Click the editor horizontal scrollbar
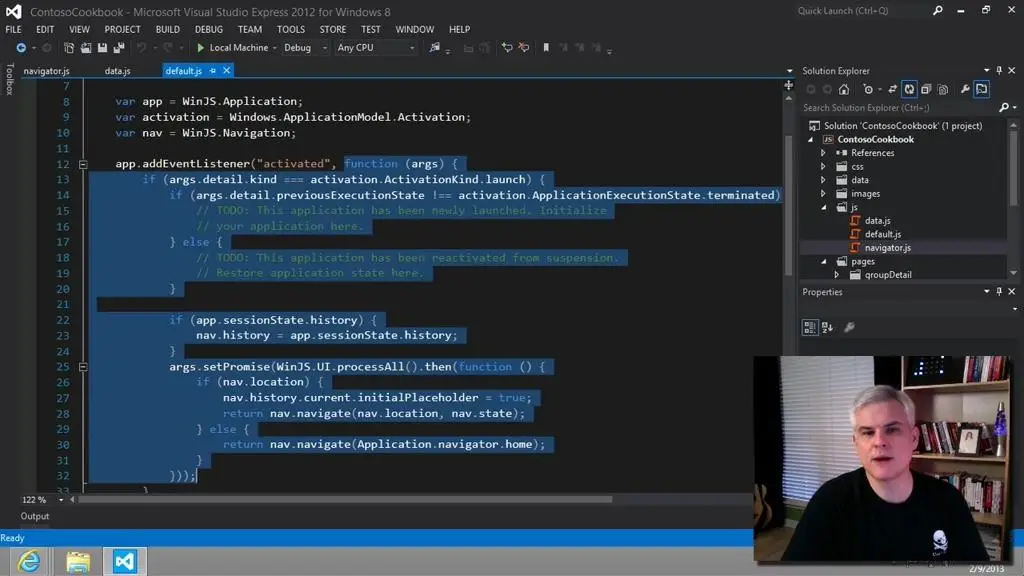This screenshot has height=576, width=1024. click(x=346, y=500)
